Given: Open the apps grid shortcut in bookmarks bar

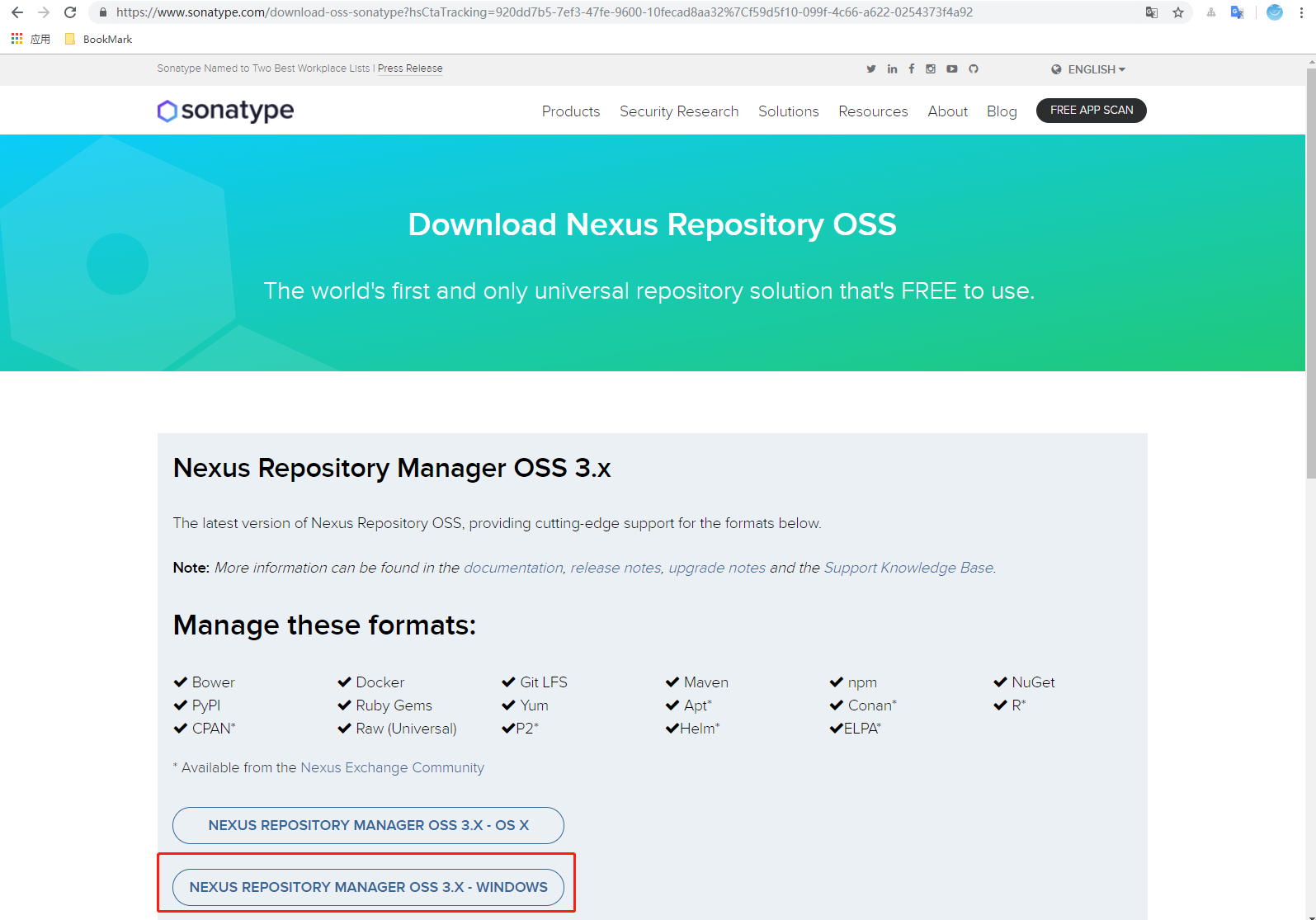Looking at the screenshot, I should (17, 39).
